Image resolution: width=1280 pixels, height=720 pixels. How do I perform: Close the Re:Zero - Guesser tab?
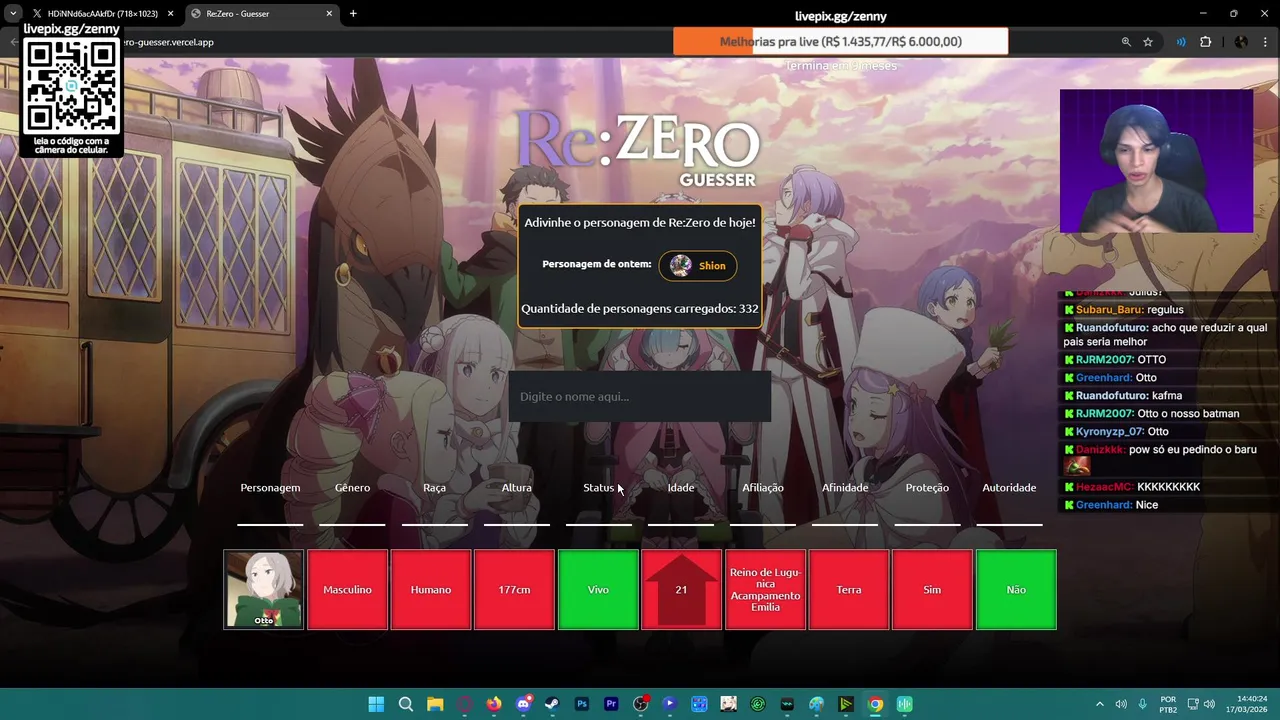coord(329,14)
